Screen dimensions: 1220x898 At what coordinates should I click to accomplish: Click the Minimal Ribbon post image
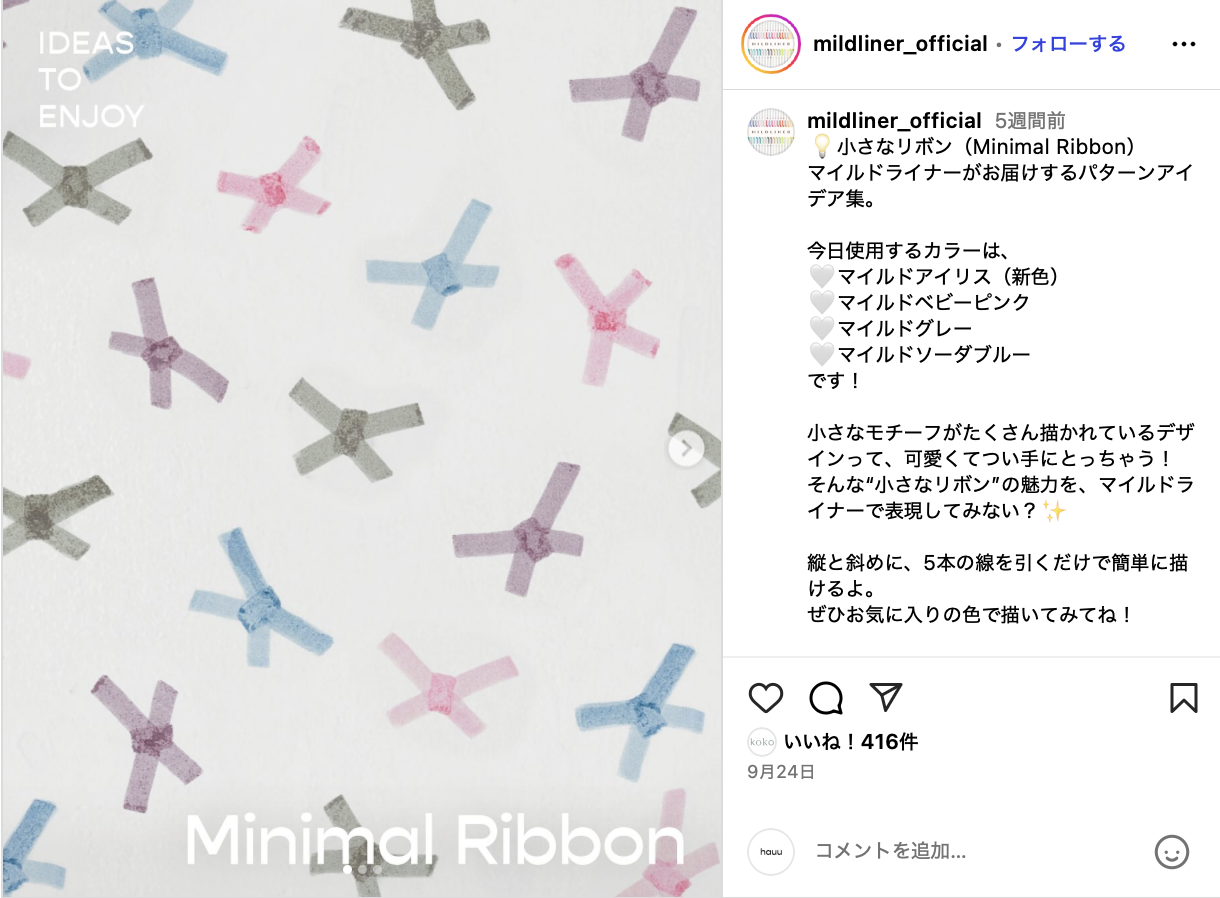click(x=362, y=449)
